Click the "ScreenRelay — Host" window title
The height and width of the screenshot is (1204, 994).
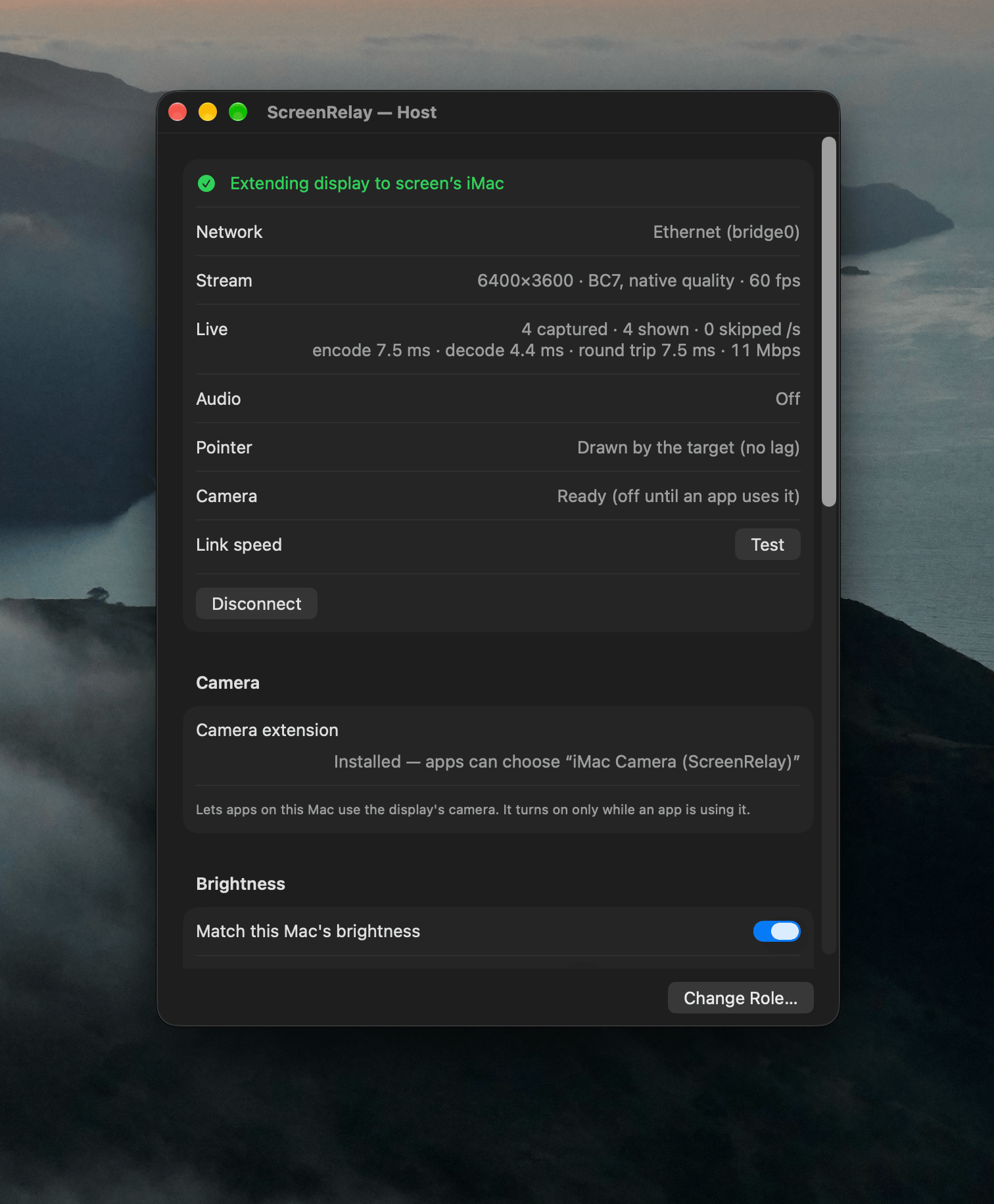(352, 112)
